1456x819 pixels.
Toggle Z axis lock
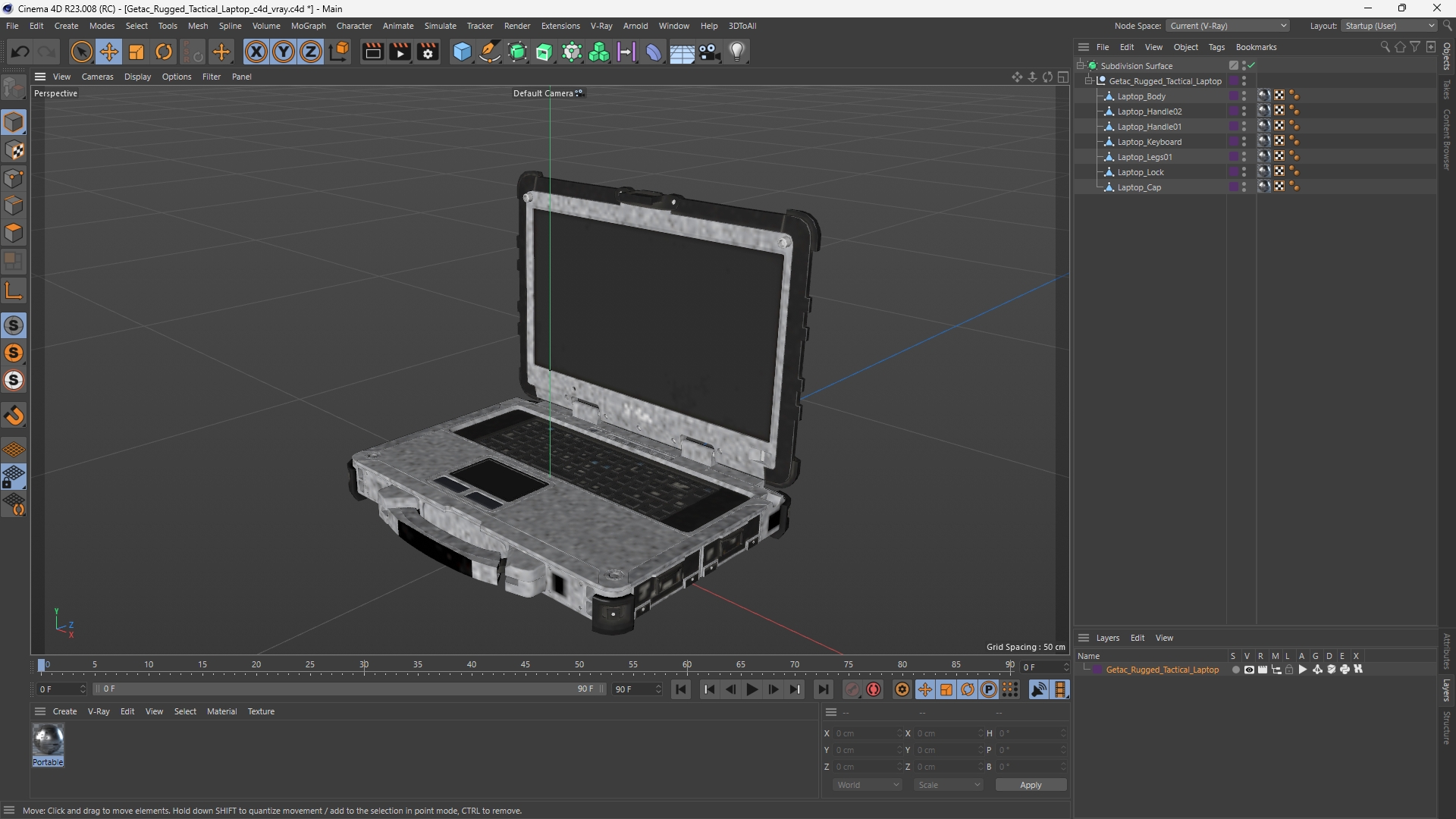[x=311, y=52]
